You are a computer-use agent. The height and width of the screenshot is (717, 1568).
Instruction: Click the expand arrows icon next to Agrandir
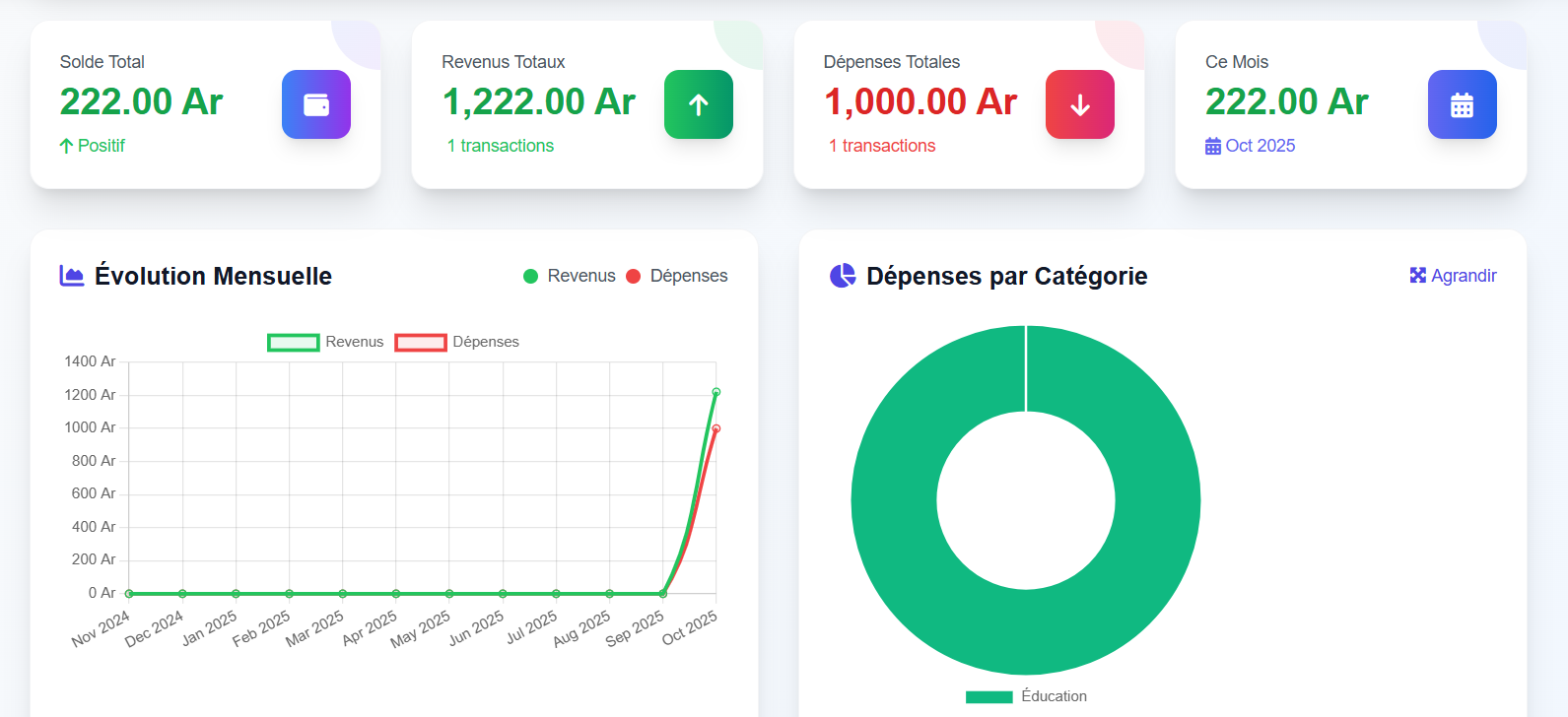[1417, 276]
